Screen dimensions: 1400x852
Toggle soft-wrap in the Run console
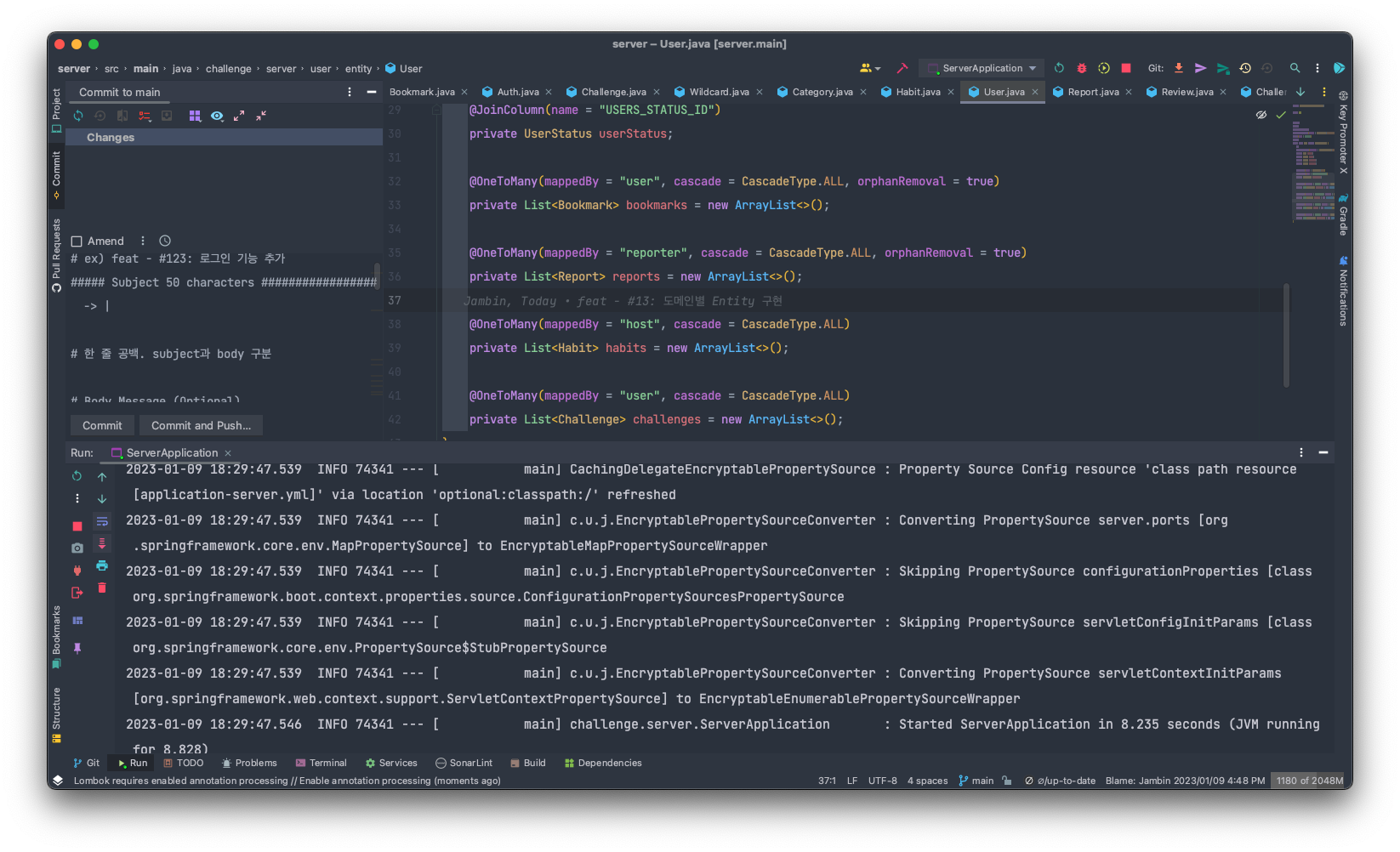tap(102, 521)
